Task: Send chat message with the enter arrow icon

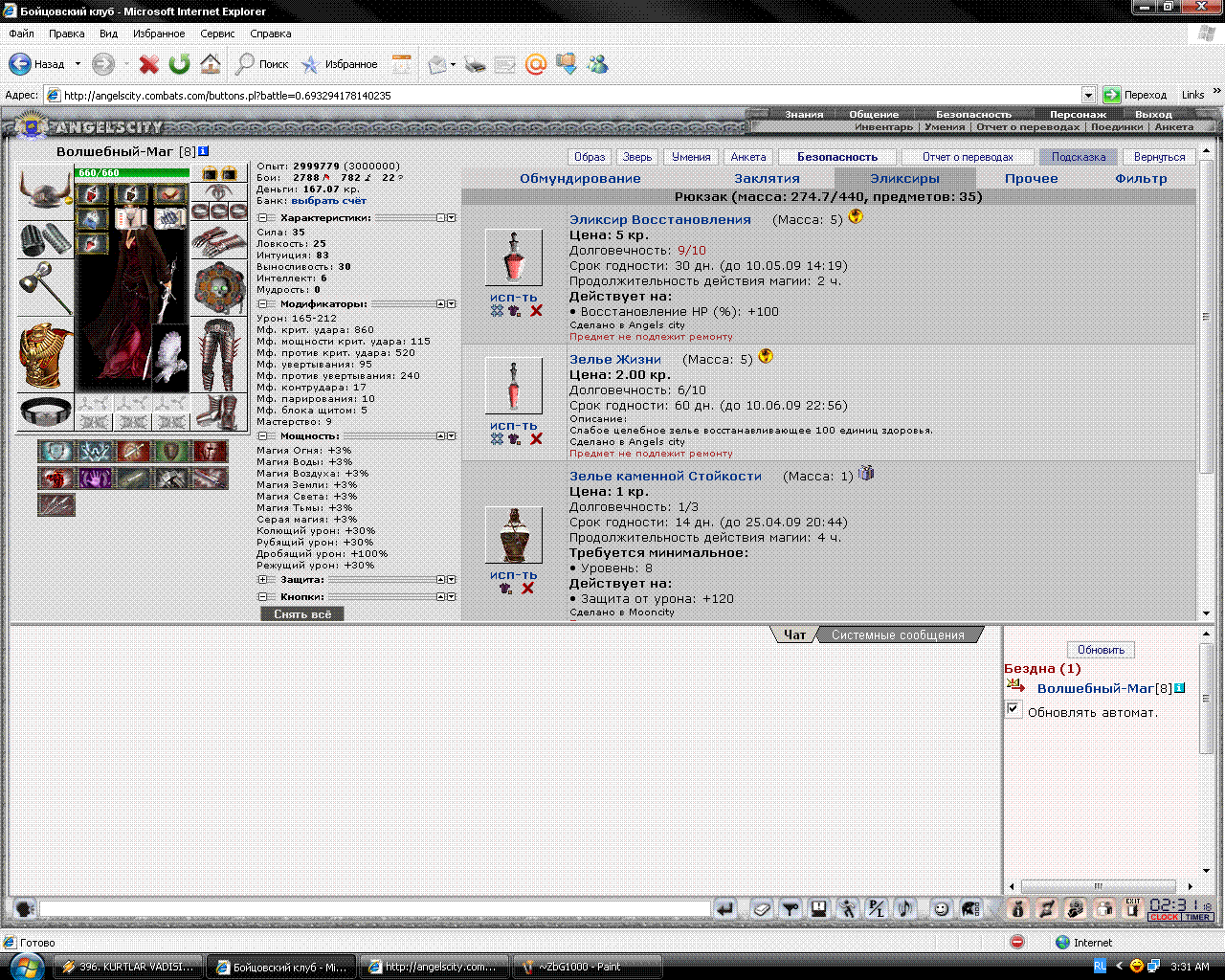Action: [725, 908]
